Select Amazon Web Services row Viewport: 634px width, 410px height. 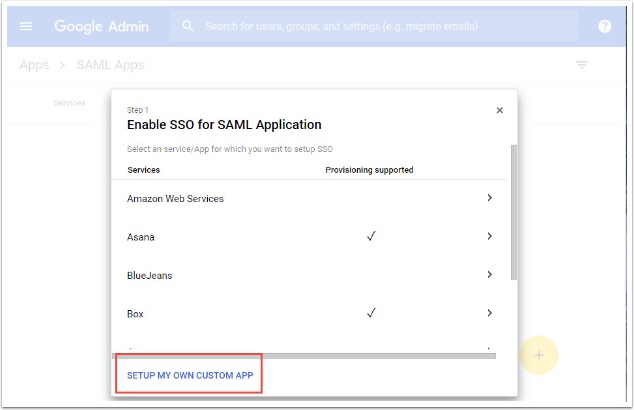click(x=309, y=198)
